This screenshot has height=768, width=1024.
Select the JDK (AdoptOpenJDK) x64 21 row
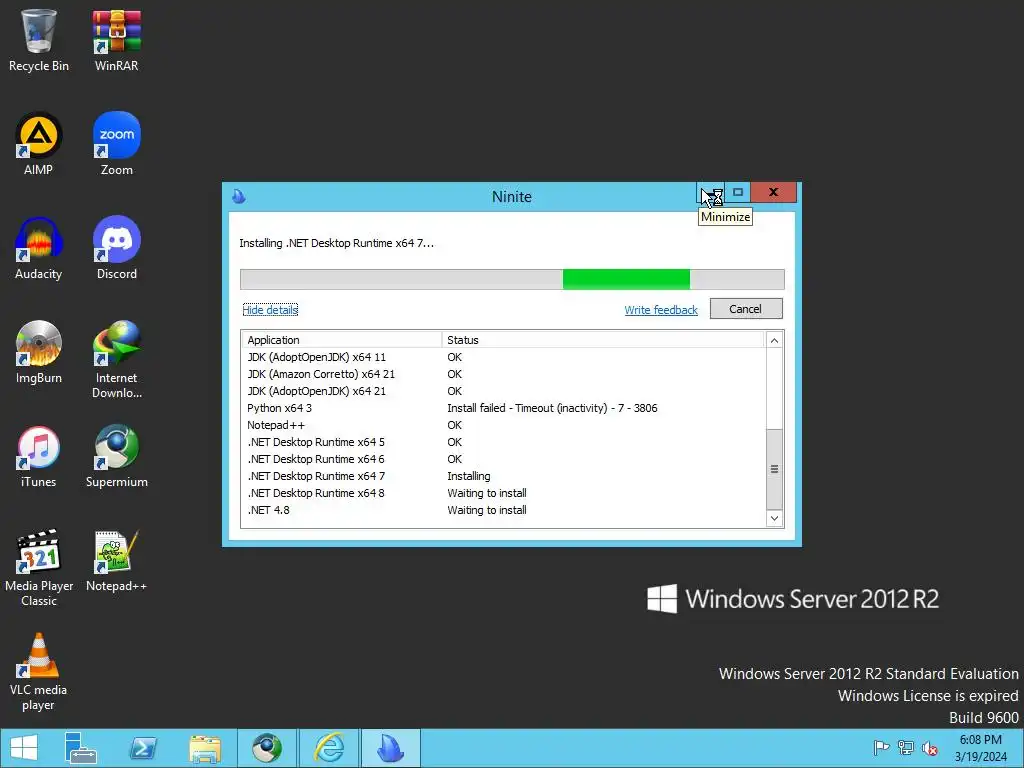click(x=504, y=391)
